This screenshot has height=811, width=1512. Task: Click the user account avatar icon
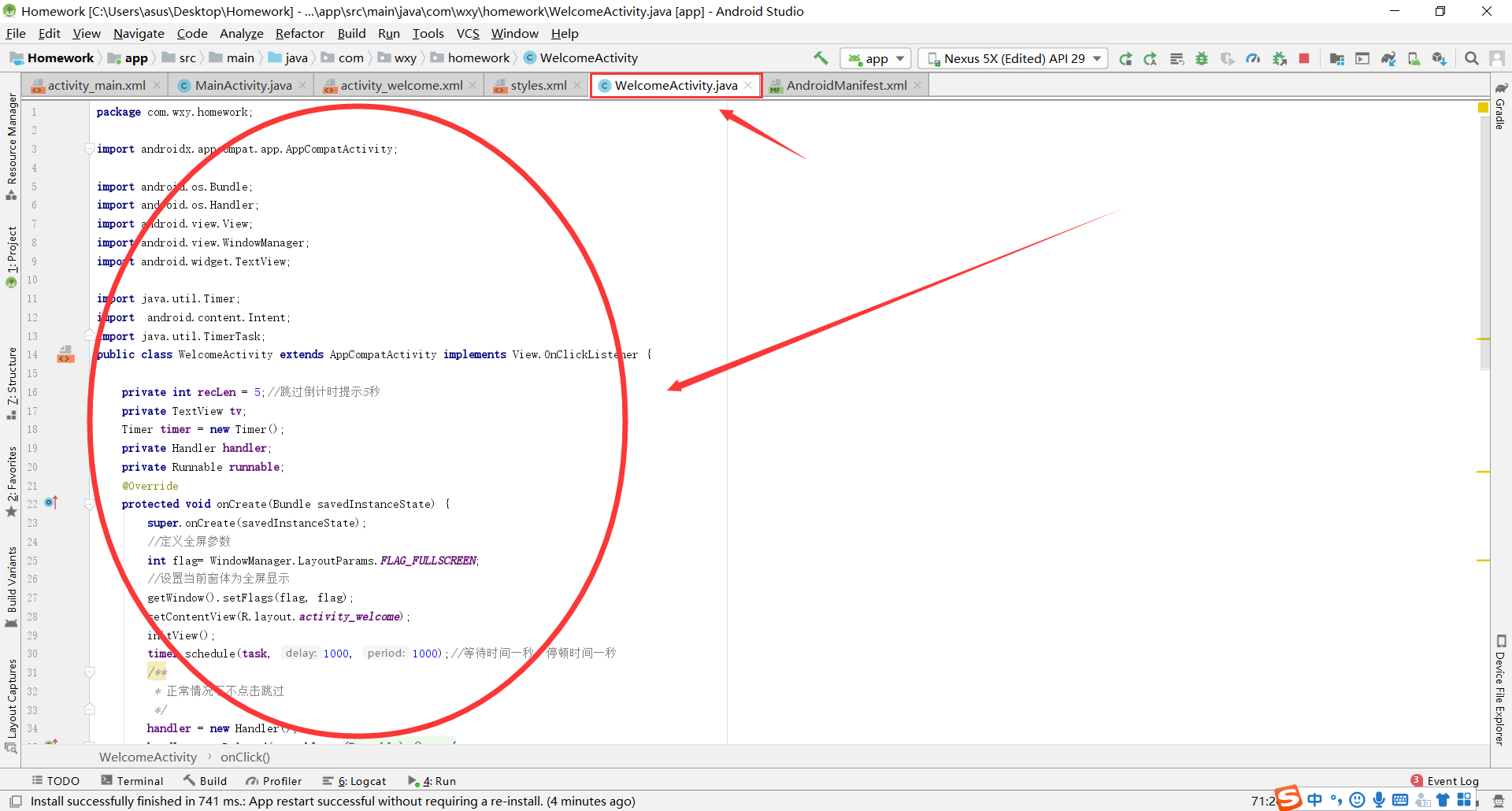[x=1497, y=58]
